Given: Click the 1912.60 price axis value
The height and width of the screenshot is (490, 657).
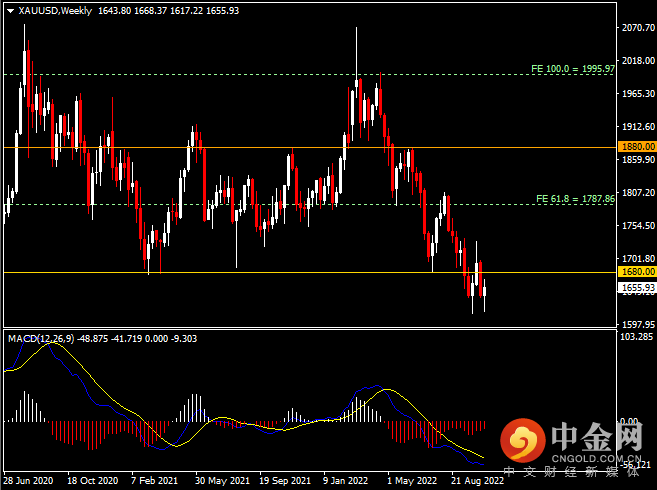Looking at the screenshot, I should coord(638,127).
